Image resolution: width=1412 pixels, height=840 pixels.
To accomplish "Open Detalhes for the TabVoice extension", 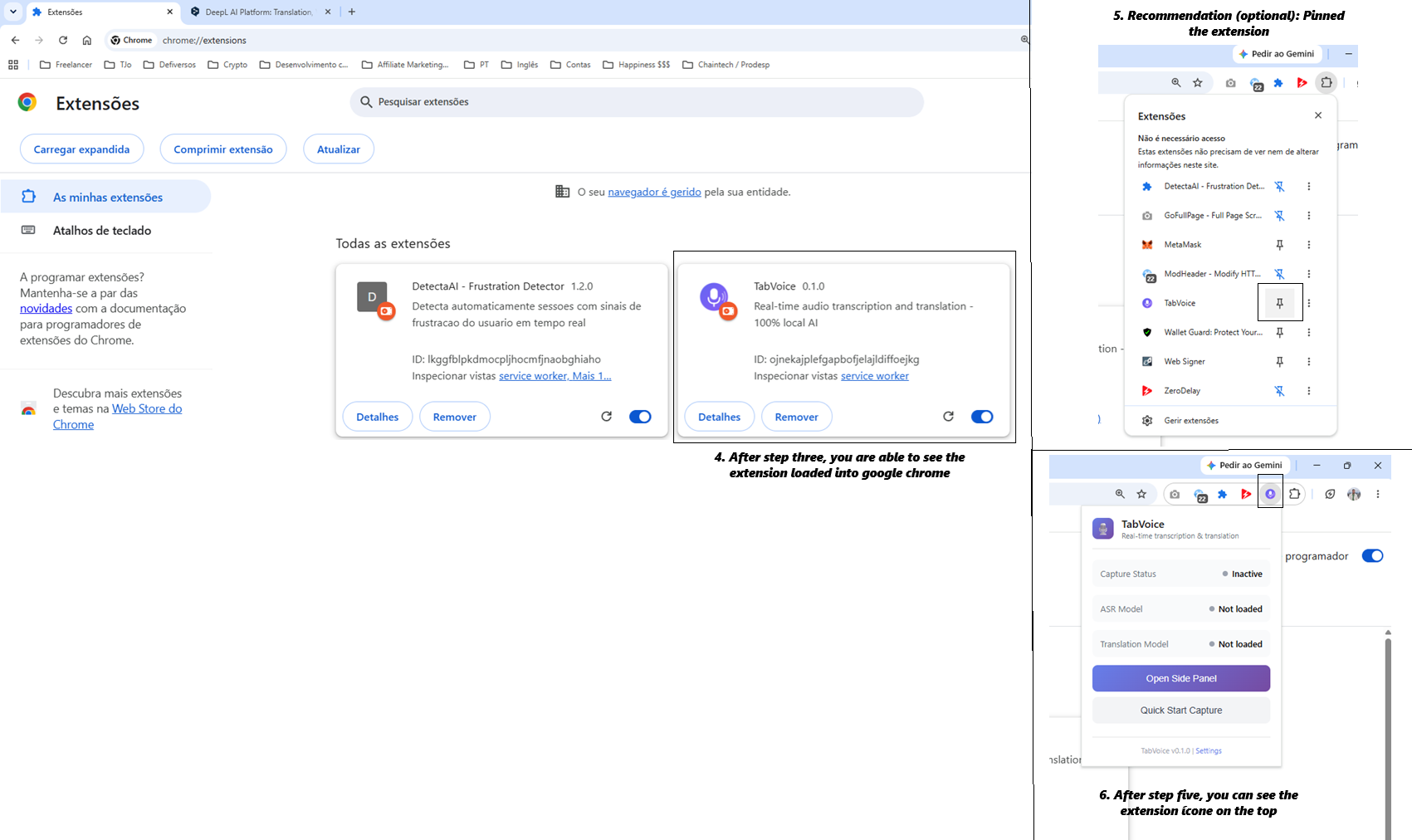I will click(719, 417).
